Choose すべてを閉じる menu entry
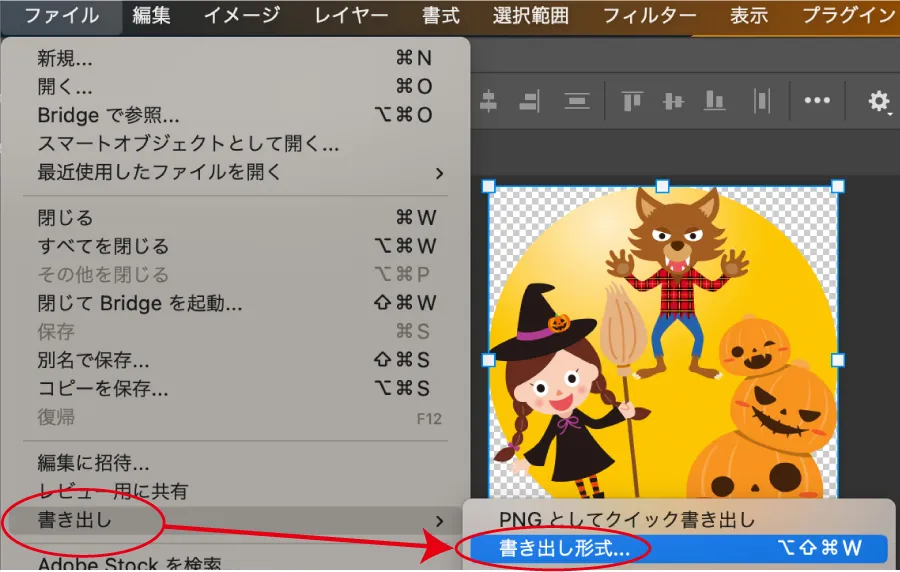900x572 pixels. pyautogui.click(x=235, y=246)
